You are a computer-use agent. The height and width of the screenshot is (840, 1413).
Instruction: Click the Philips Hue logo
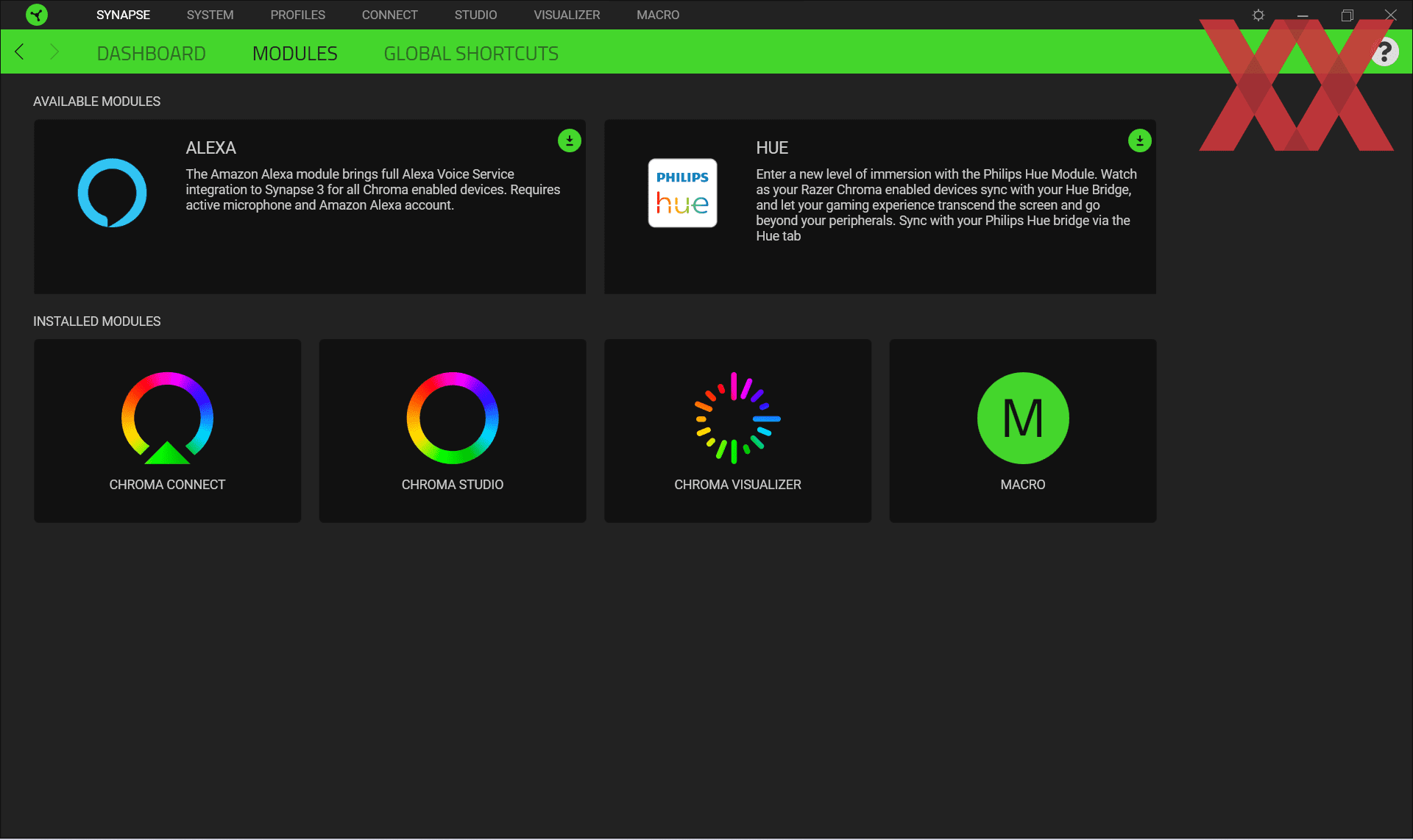(683, 193)
